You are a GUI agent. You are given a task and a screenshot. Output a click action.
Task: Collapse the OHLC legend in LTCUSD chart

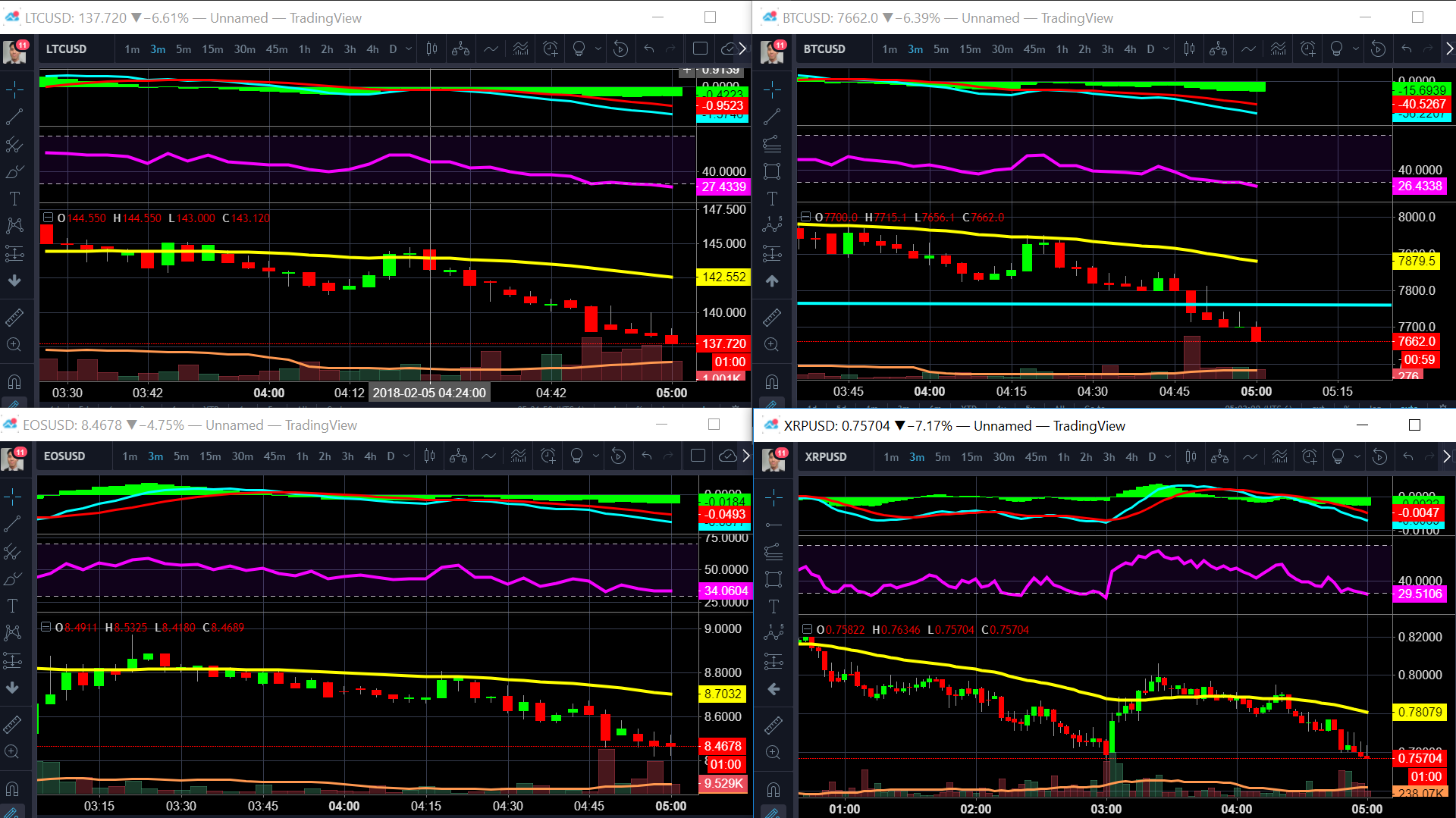pos(48,218)
